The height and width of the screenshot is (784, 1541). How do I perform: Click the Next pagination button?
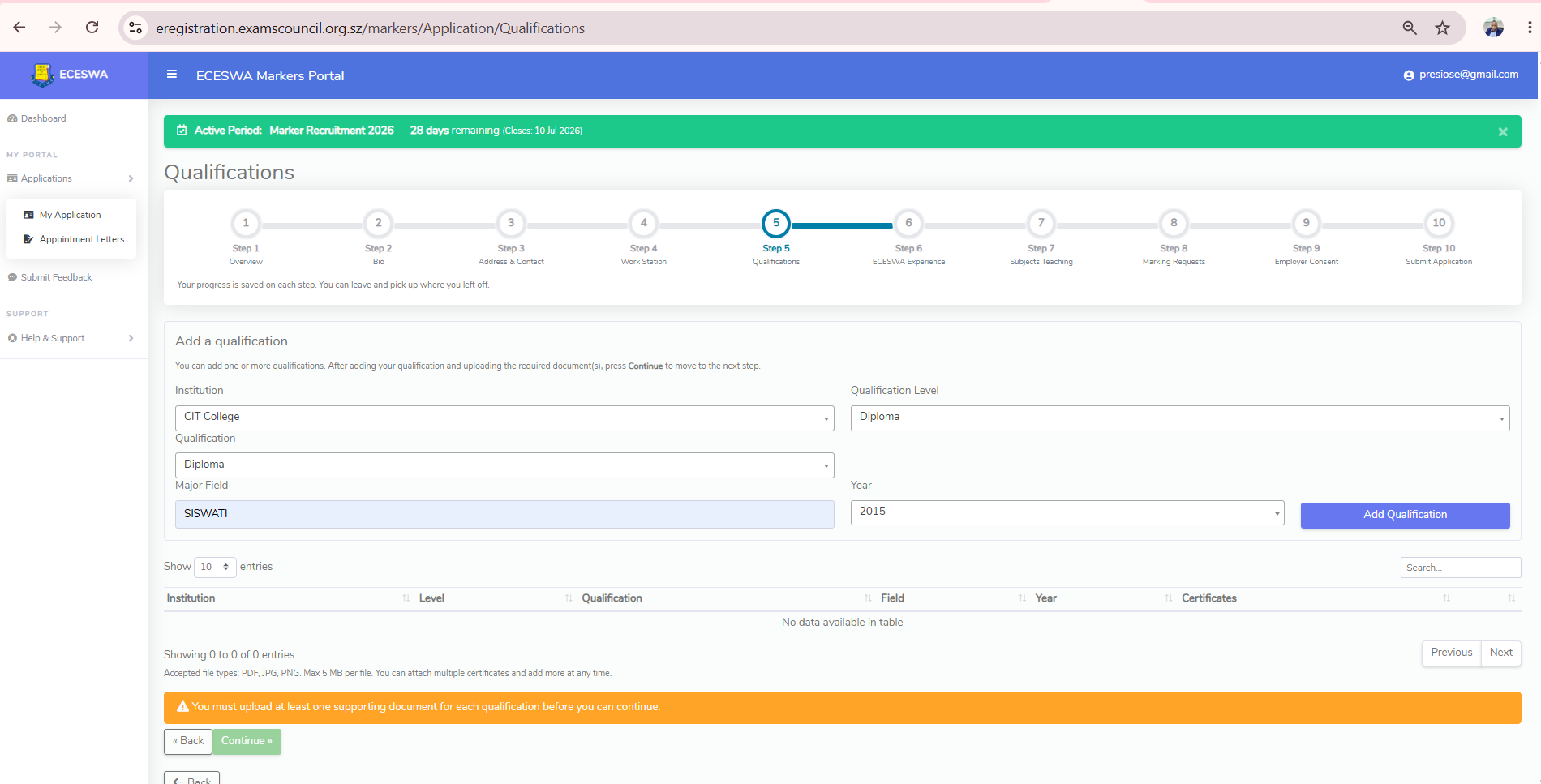tap(1501, 653)
